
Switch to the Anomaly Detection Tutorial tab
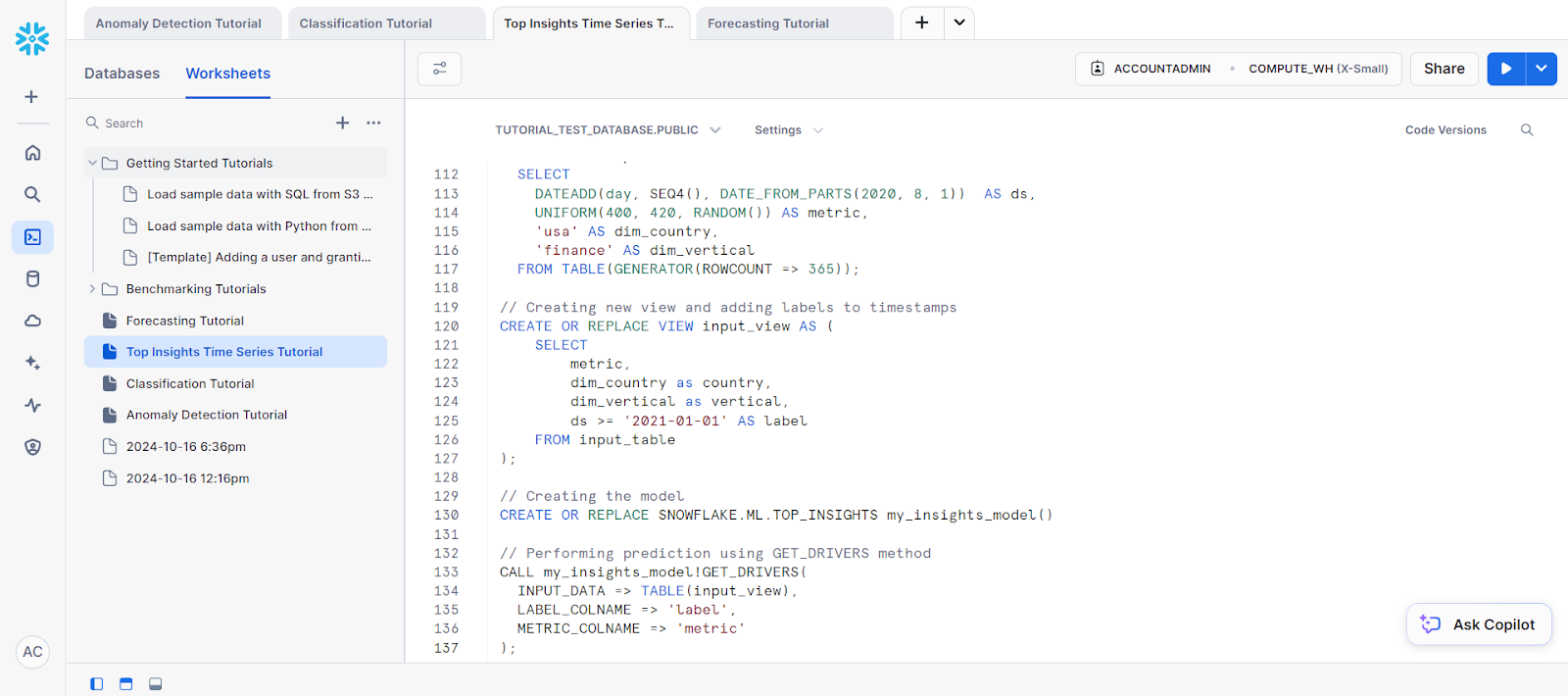[x=183, y=24]
